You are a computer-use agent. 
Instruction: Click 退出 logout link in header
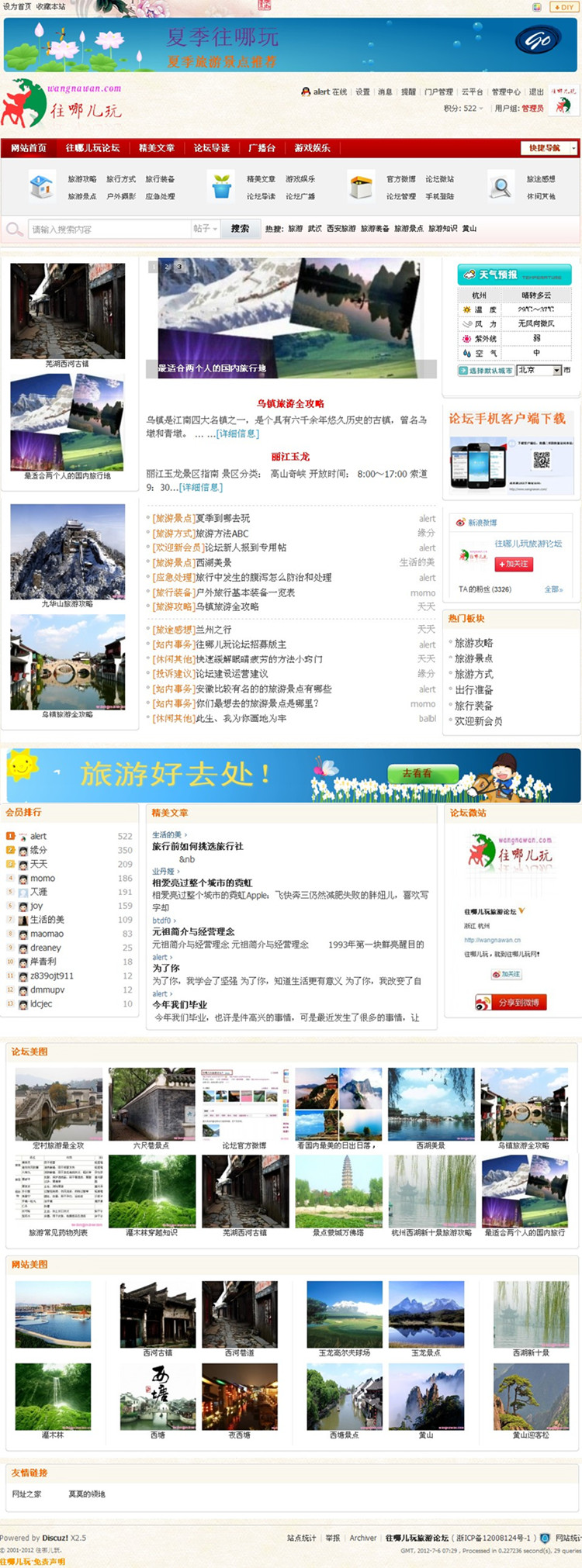point(536,92)
